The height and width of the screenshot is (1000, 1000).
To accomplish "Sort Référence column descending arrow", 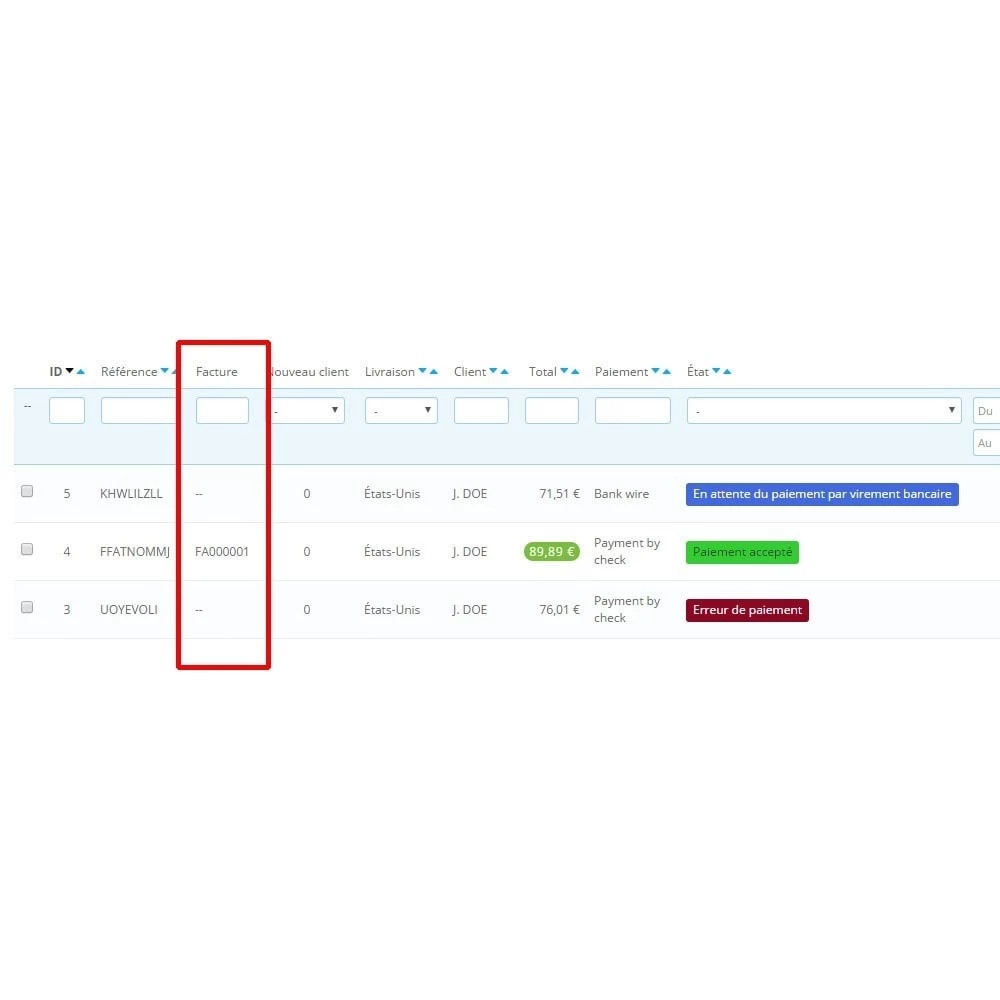I will point(165,371).
